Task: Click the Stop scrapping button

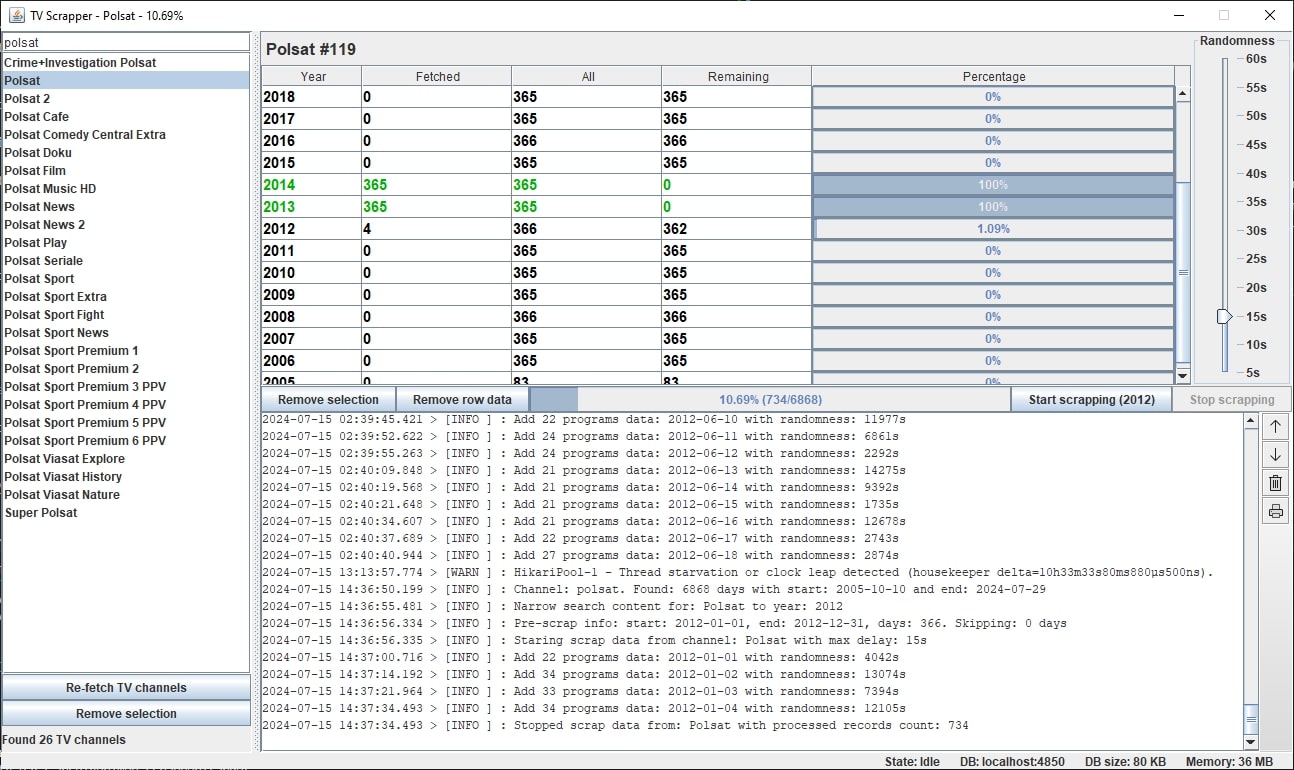Action: (x=1232, y=399)
